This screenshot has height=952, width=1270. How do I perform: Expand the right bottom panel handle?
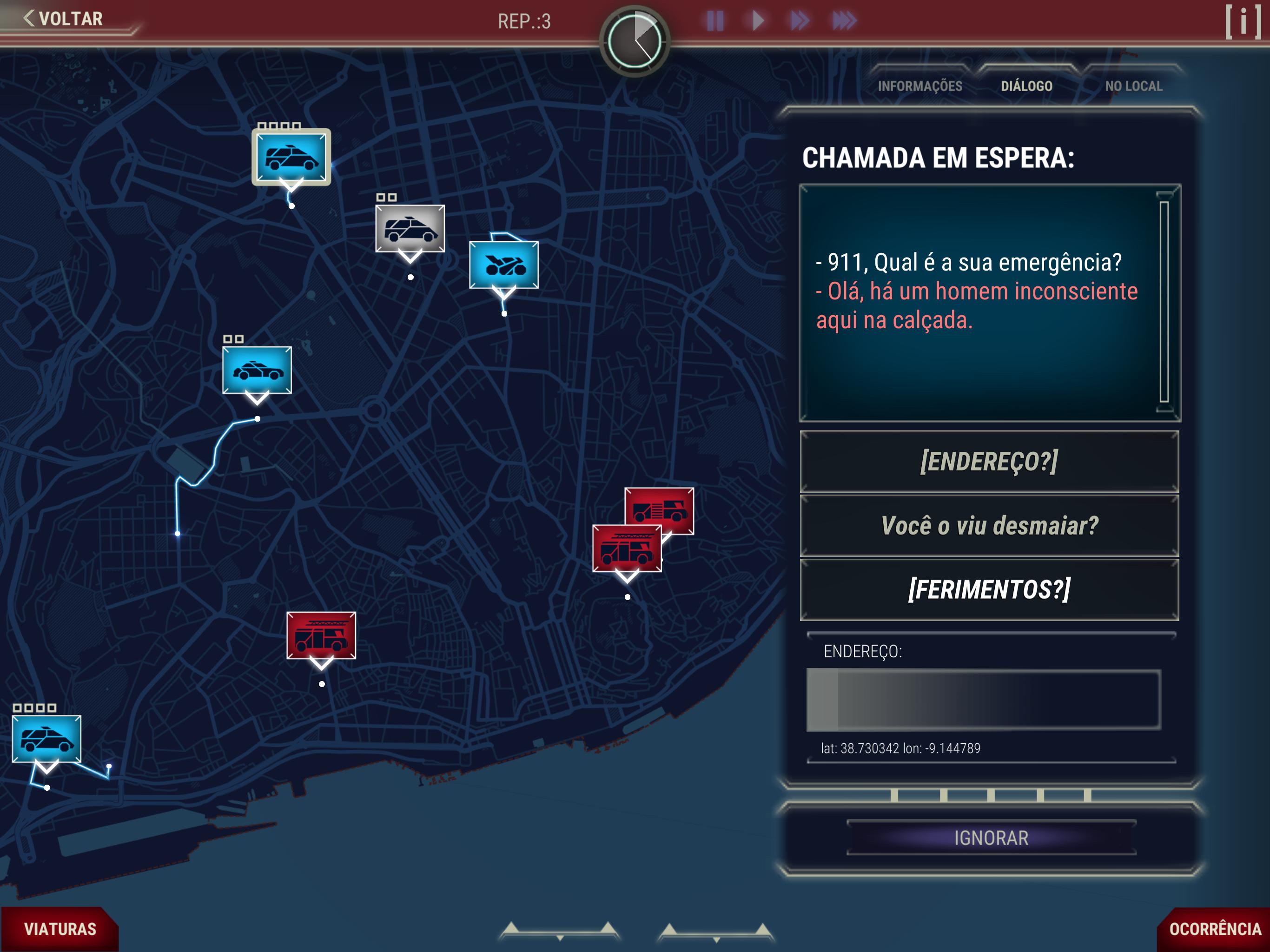coord(716,932)
